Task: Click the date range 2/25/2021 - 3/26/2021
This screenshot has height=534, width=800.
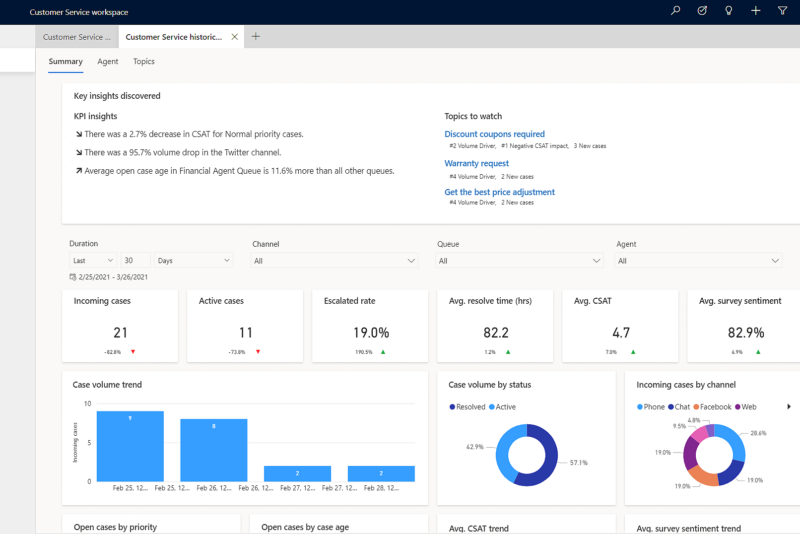Action: (113, 277)
